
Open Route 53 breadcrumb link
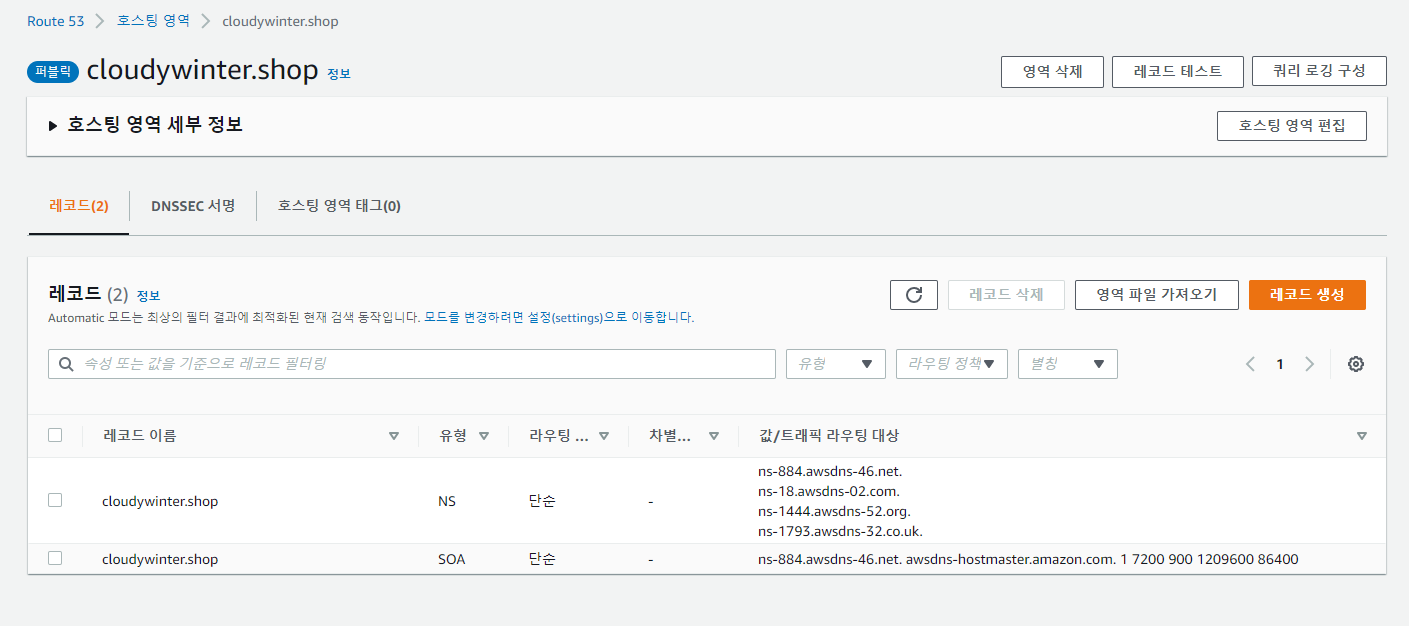point(56,21)
